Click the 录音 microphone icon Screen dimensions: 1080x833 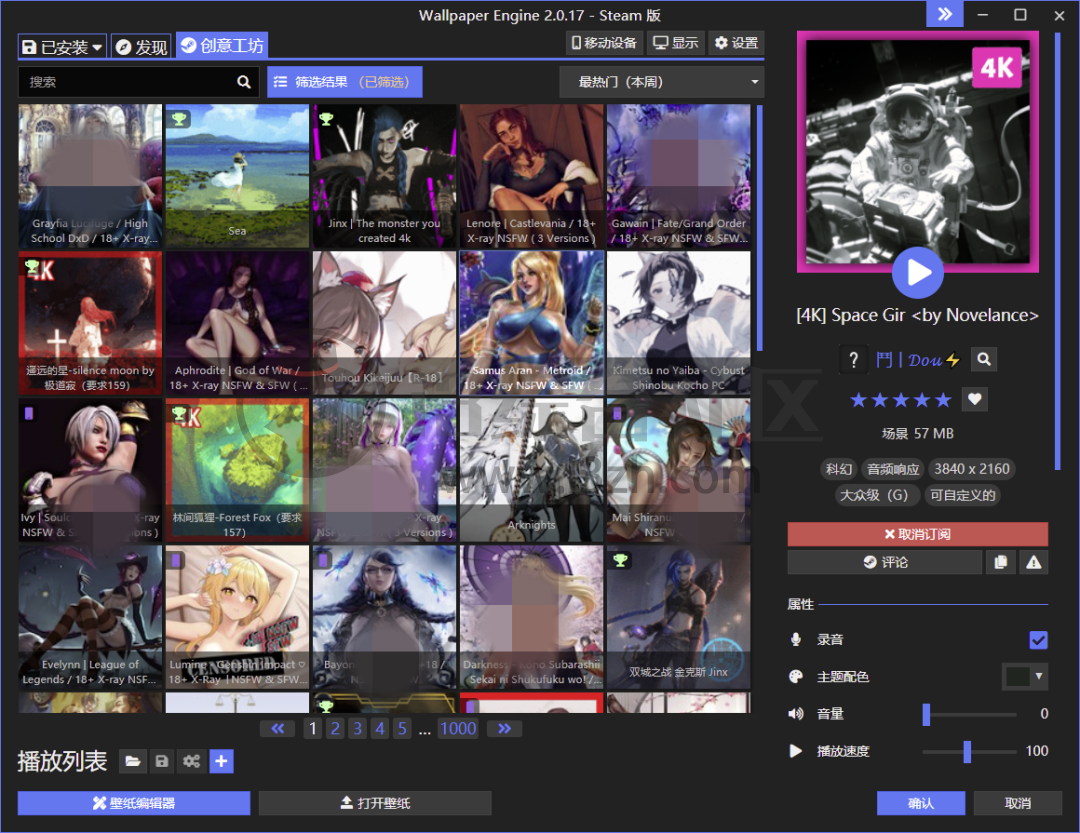click(796, 639)
